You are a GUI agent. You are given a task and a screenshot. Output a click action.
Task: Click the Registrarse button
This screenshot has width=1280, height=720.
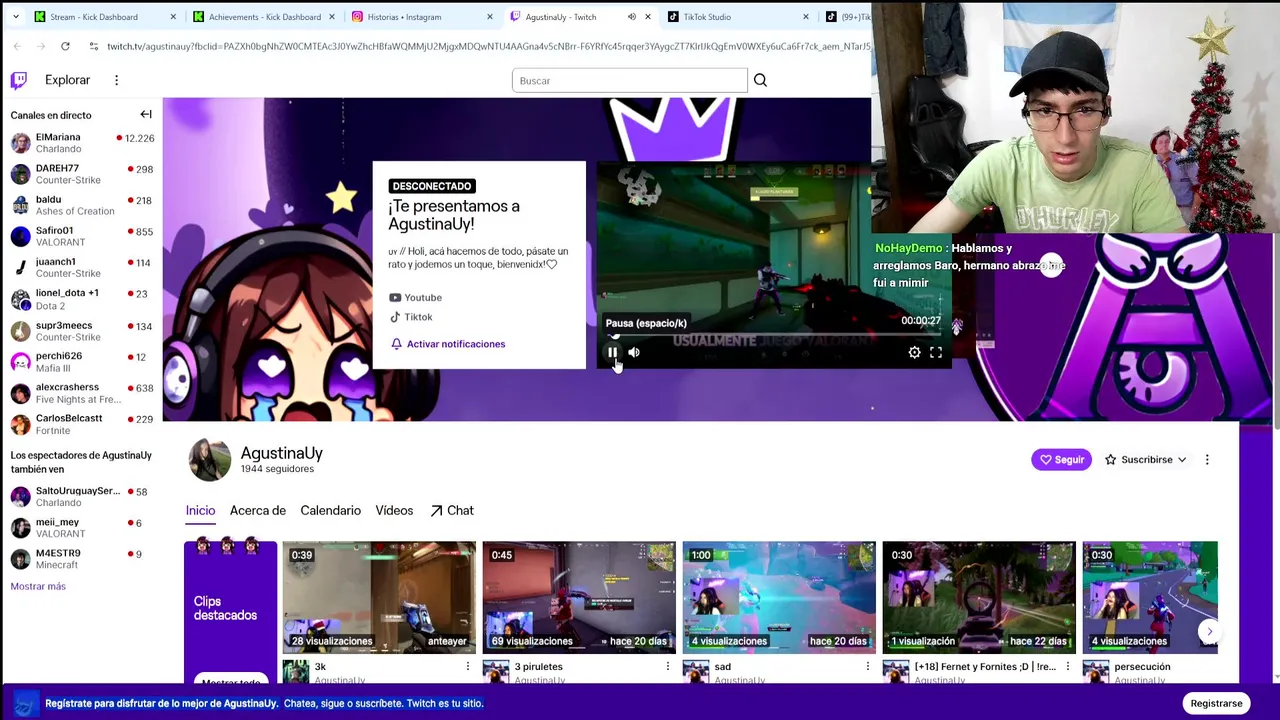[1216, 703]
